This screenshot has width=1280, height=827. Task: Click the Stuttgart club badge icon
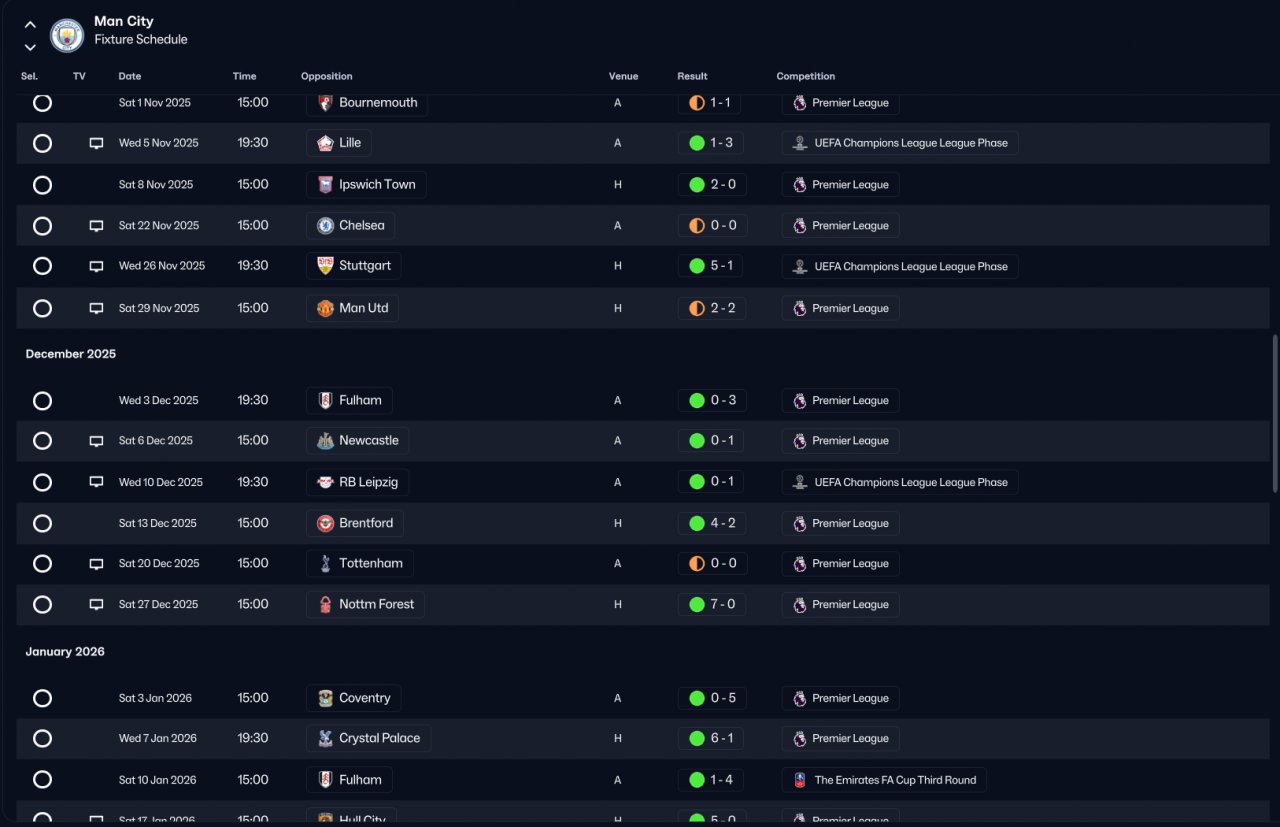coord(325,266)
